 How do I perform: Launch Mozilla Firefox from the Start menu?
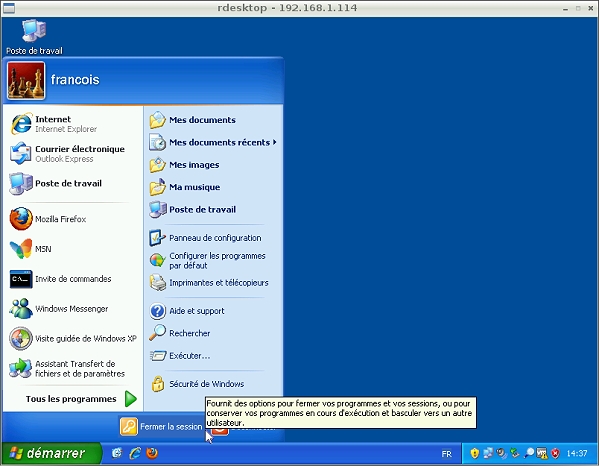click(x=72, y=219)
